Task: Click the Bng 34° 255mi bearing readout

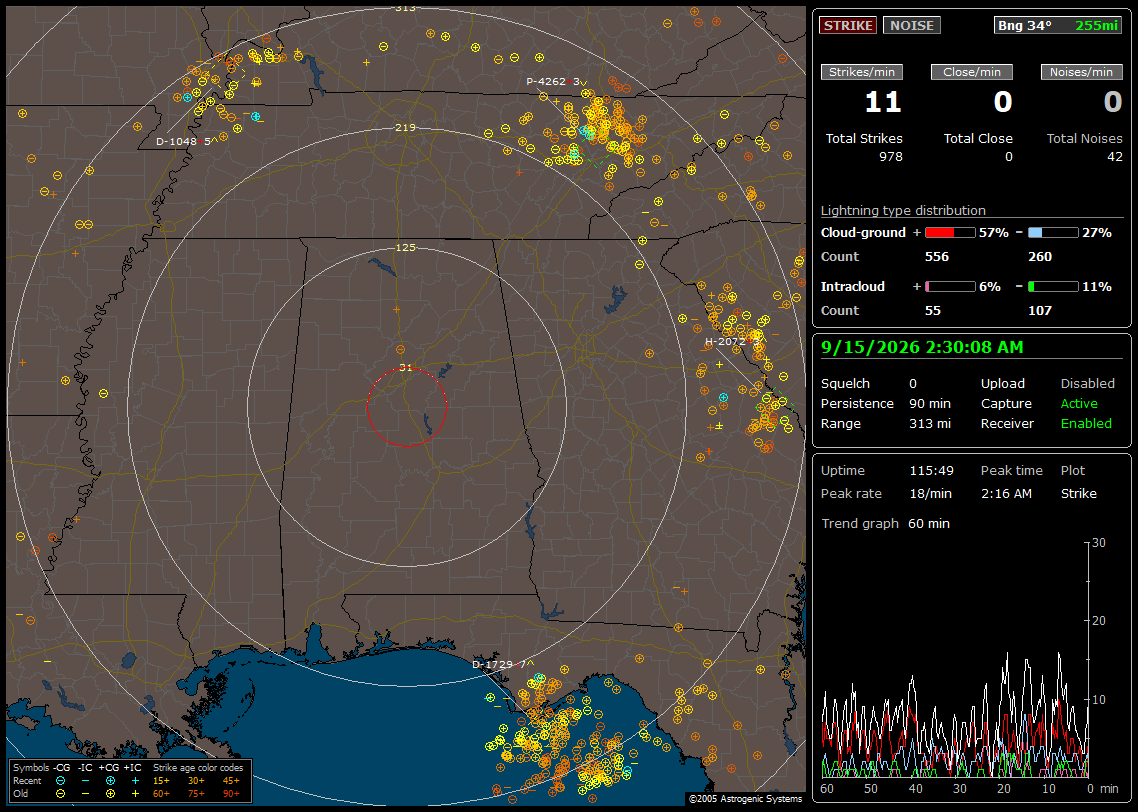Action: click(1057, 25)
